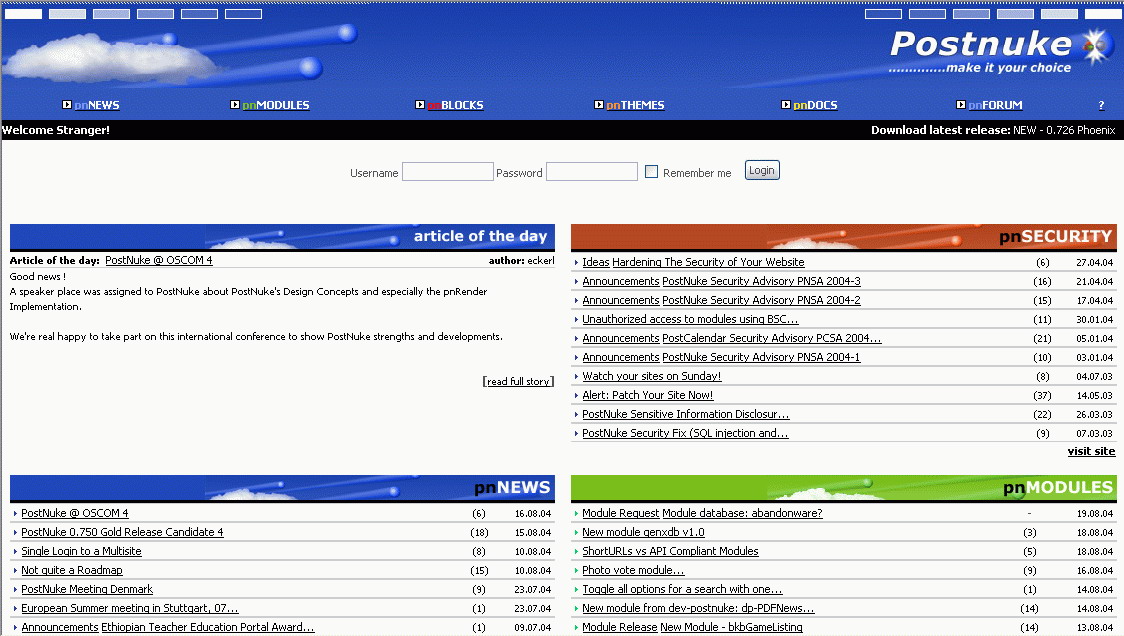The width and height of the screenshot is (1124, 636).
Task: Open PostNuke @ OSCOM 4 in pnNEWS list
Action: click(75, 513)
